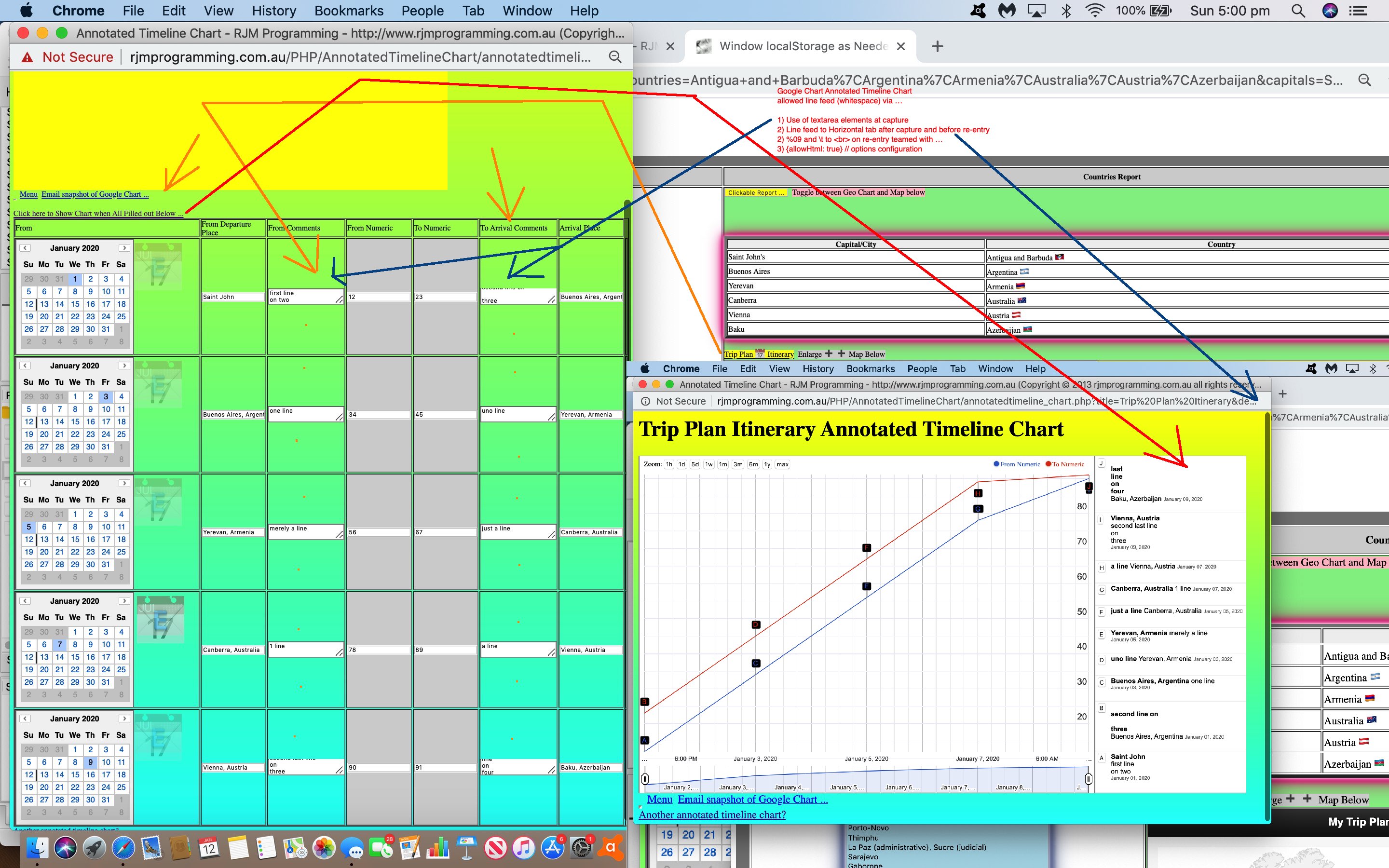The height and width of the screenshot is (868, 1389).
Task: Click timeline marker E on the chart
Action: click(x=867, y=586)
